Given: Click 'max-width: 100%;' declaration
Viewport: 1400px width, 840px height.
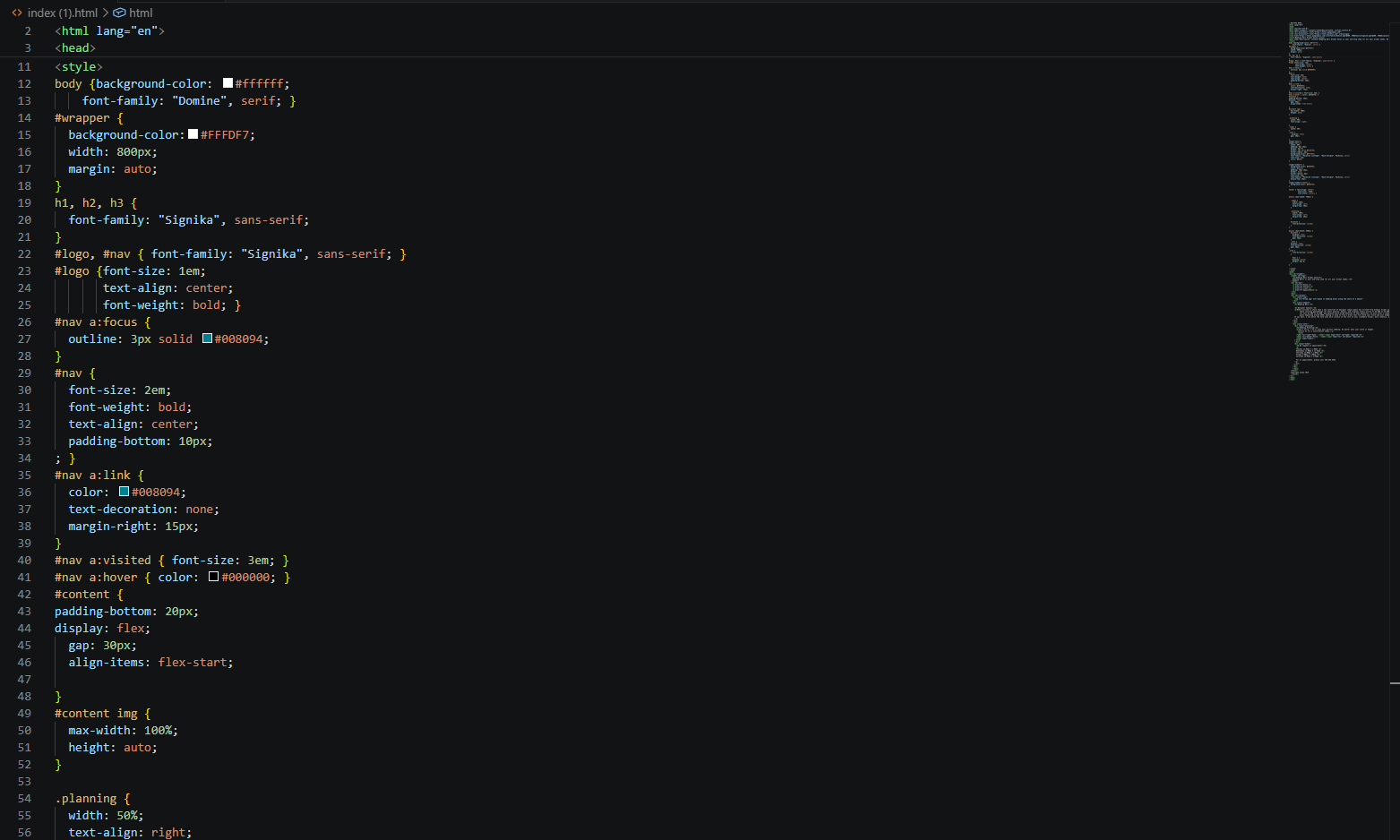Looking at the screenshot, I should (124, 730).
